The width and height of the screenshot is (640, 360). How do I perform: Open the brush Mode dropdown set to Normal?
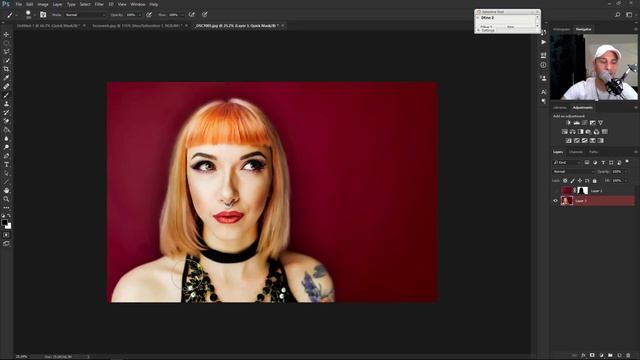coord(85,15)
